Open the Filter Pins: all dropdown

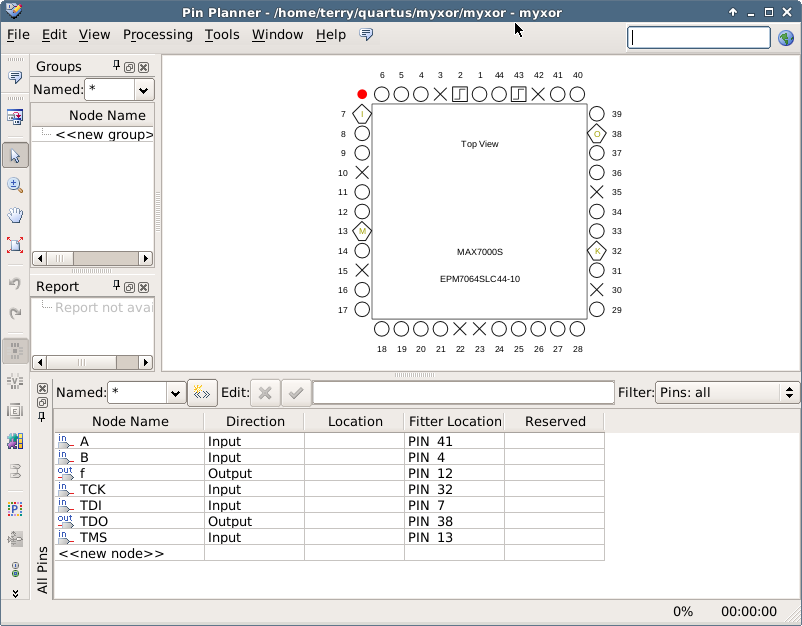click(x=727, y=393)
